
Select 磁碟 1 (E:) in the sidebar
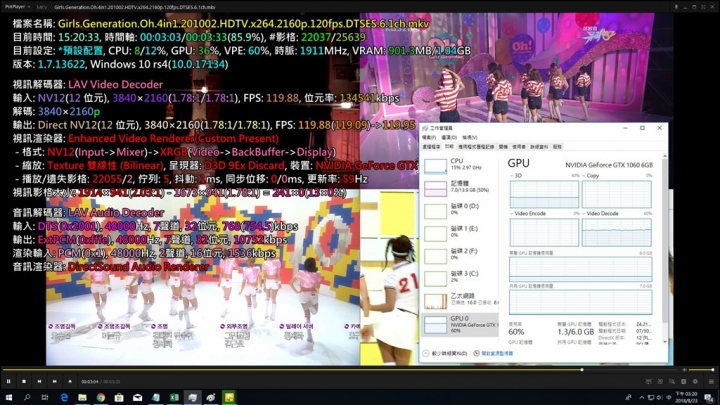459,232
